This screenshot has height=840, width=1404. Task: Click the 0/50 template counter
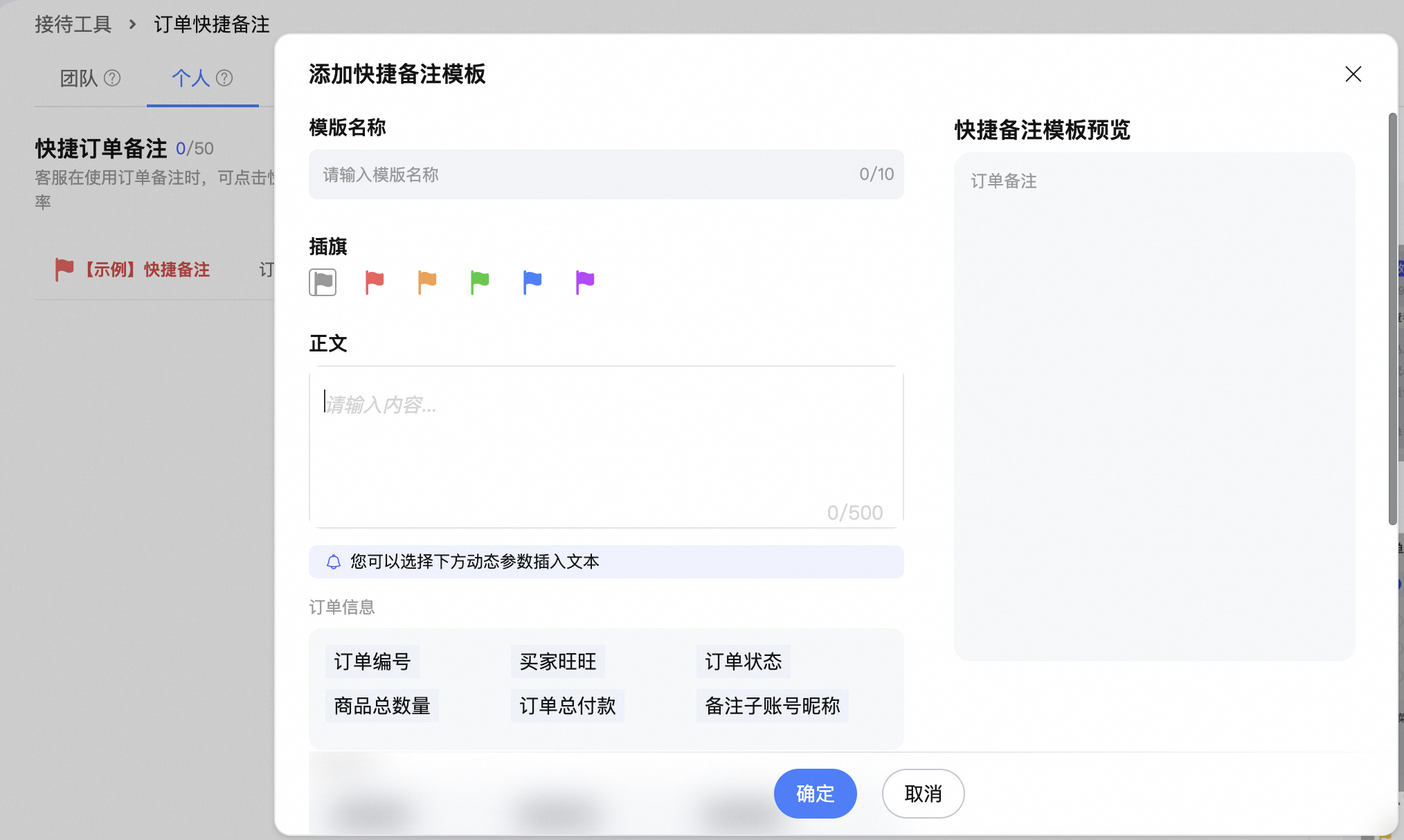[195, 148]
